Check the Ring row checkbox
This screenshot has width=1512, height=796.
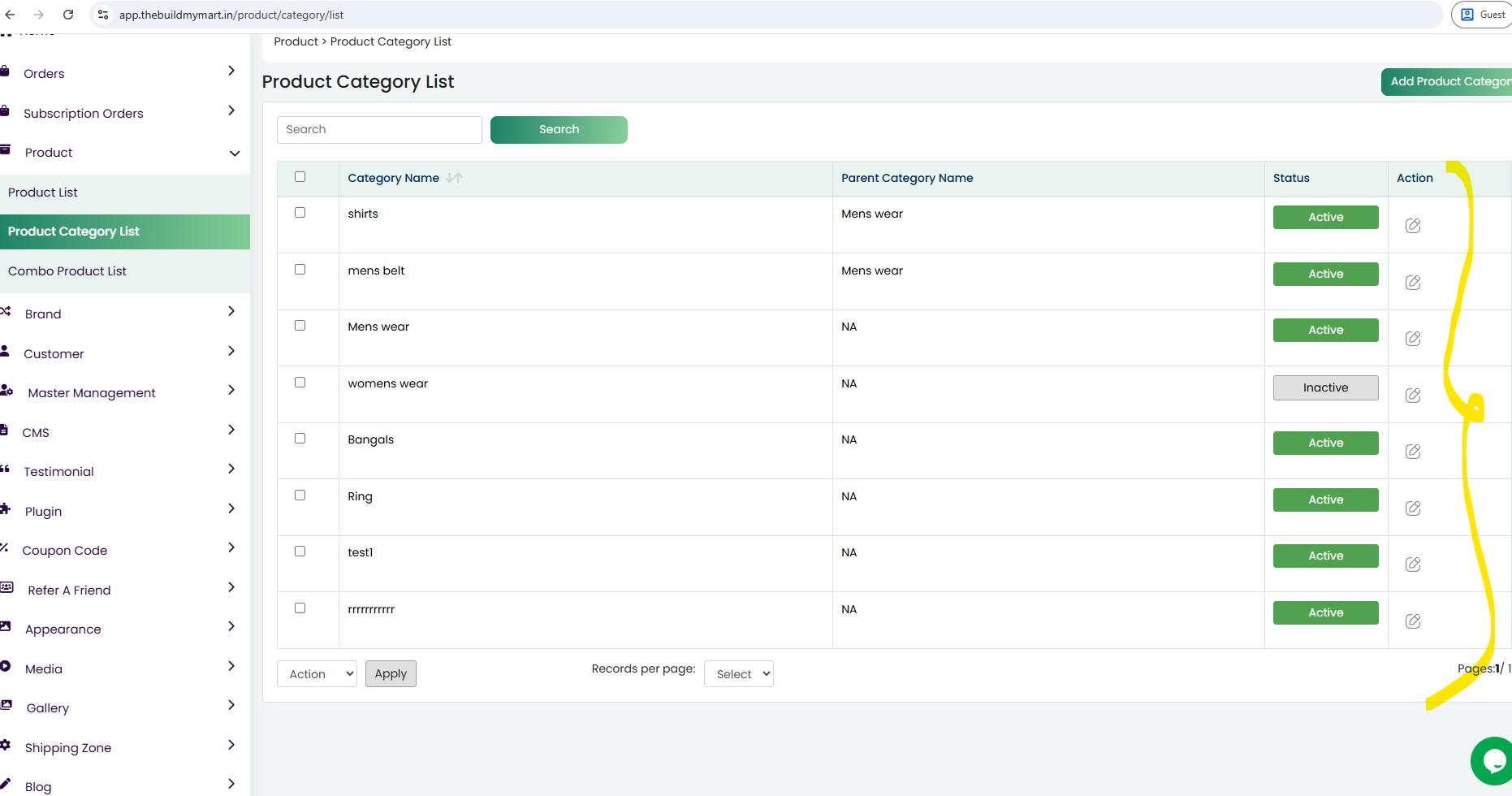click(x=300, y=495)
